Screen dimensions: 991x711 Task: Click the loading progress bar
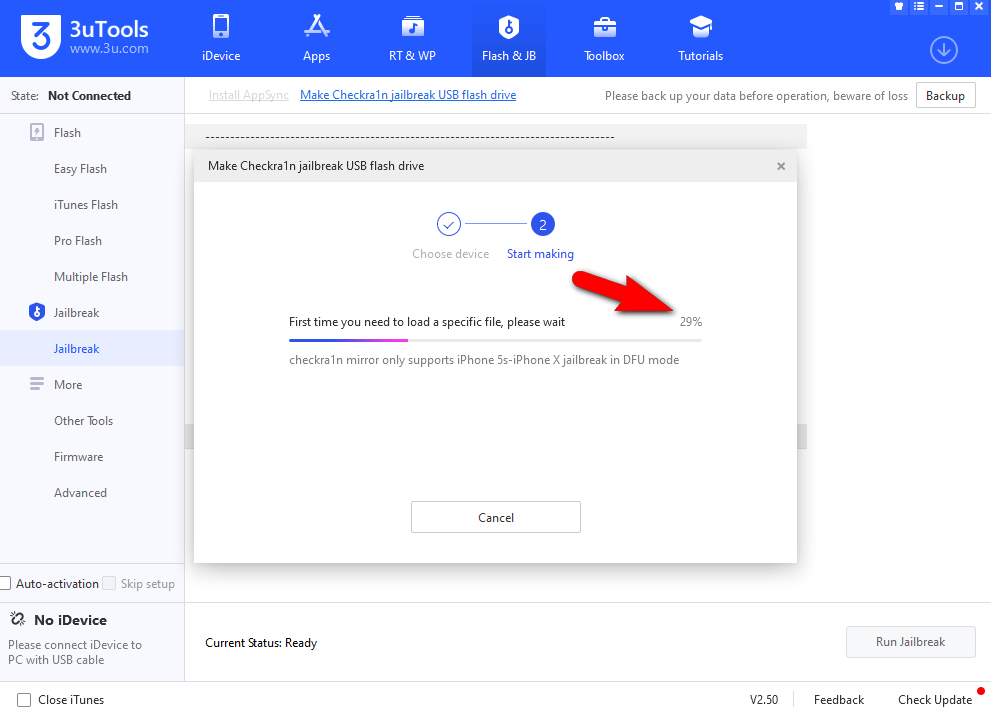(495, 340)
